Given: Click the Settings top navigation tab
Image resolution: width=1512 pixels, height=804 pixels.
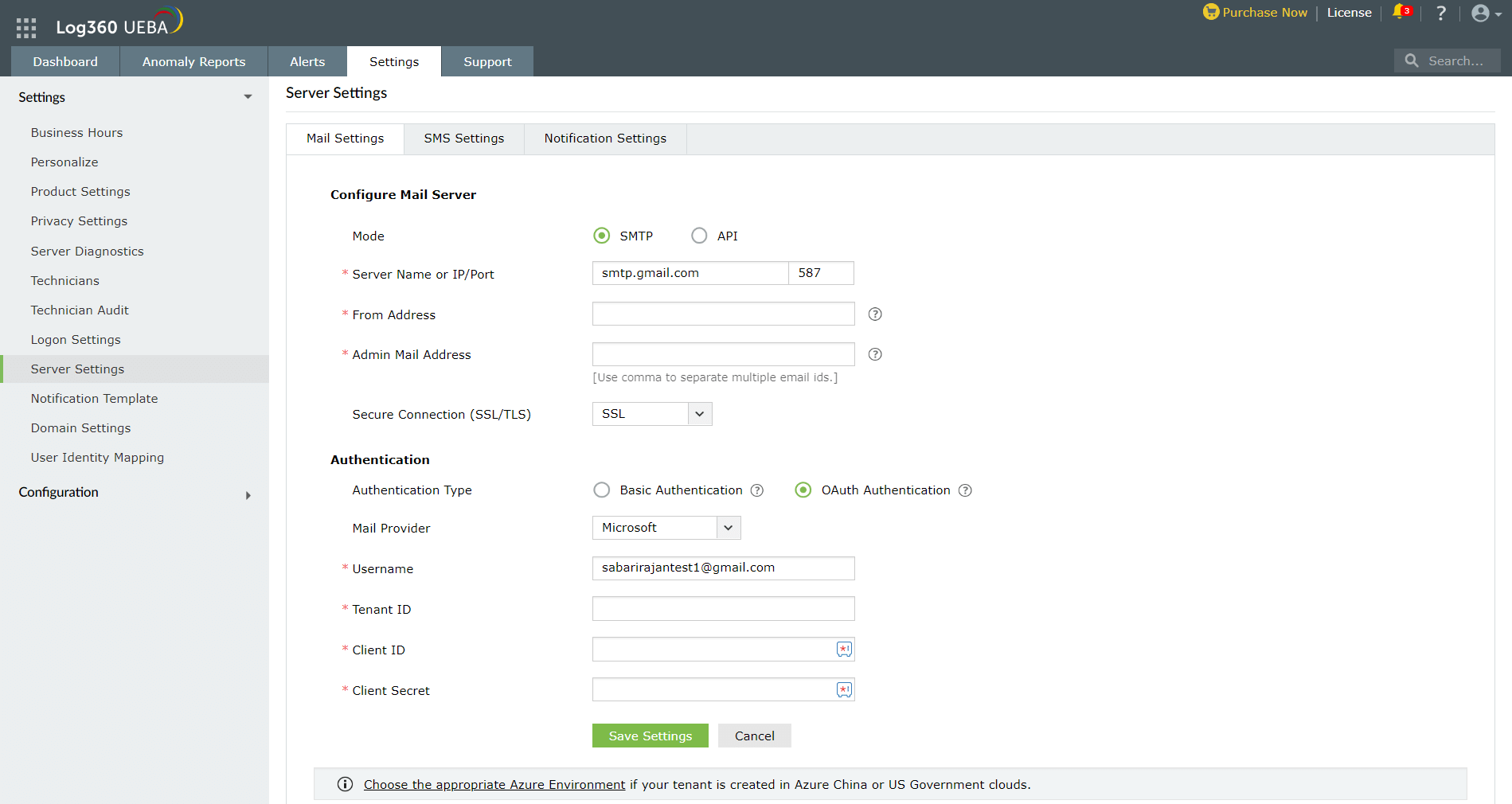Looking at the screenshot, I should click(x=394, y=61).
